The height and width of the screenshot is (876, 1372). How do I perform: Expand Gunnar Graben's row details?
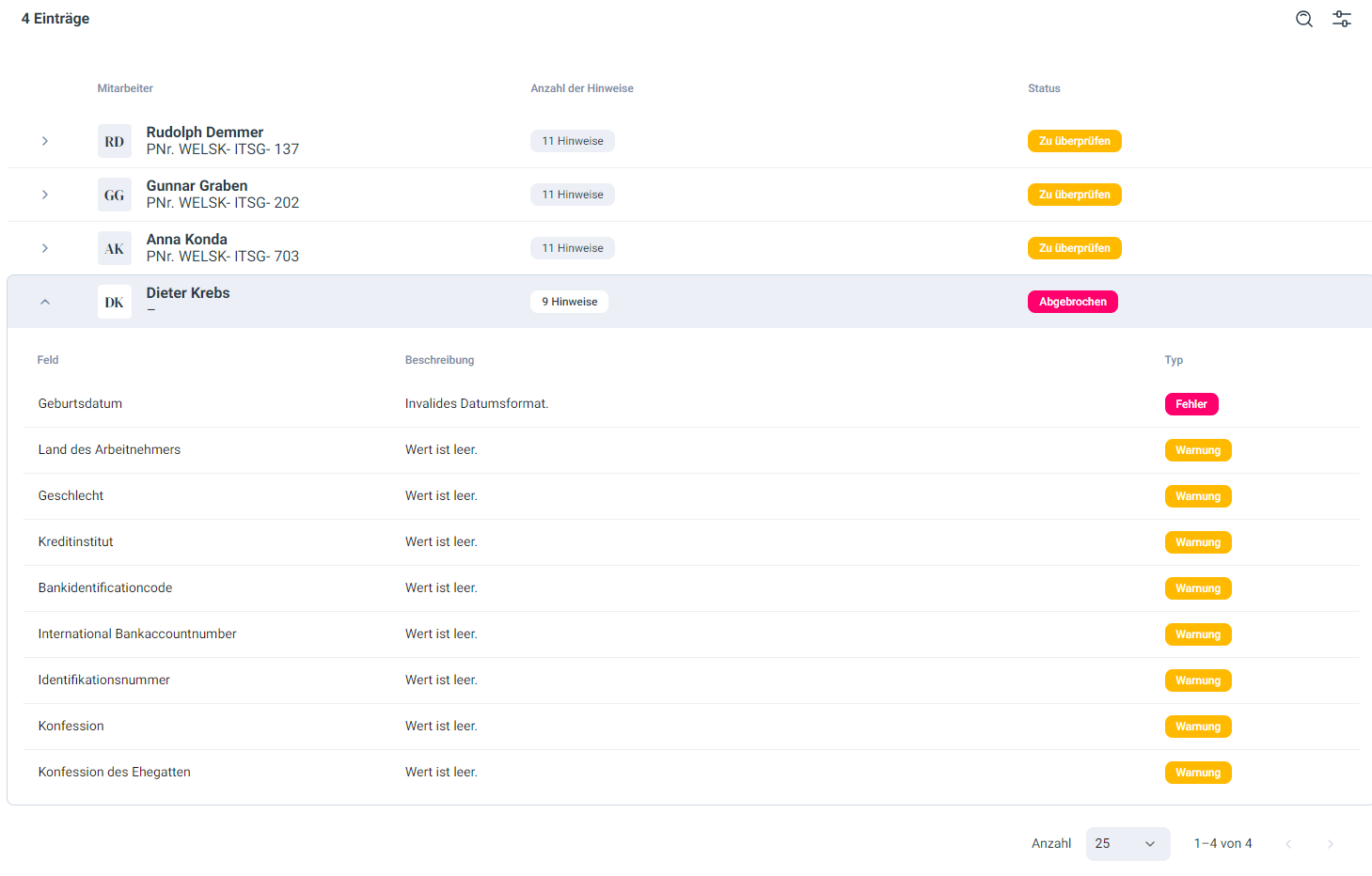point(44,195)
